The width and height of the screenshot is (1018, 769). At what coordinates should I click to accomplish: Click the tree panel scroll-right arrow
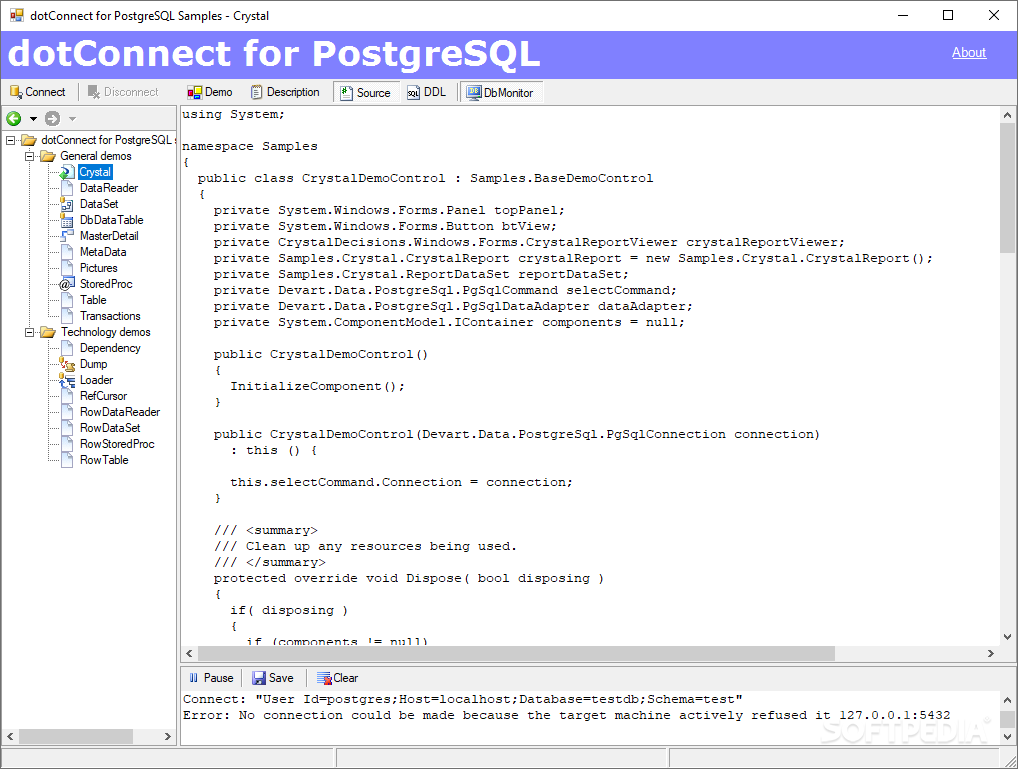pyautogui.click(x=168, y=737)
